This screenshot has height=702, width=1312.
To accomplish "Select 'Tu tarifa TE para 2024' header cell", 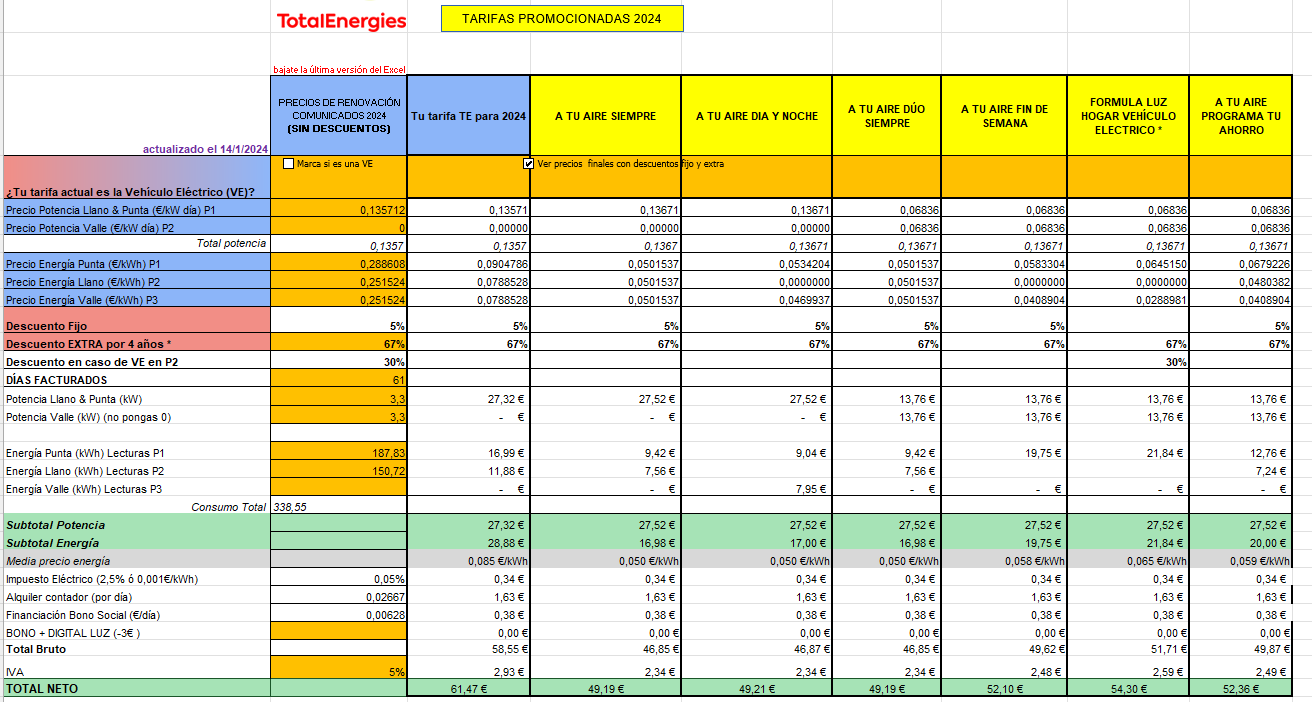I will 469,116.
